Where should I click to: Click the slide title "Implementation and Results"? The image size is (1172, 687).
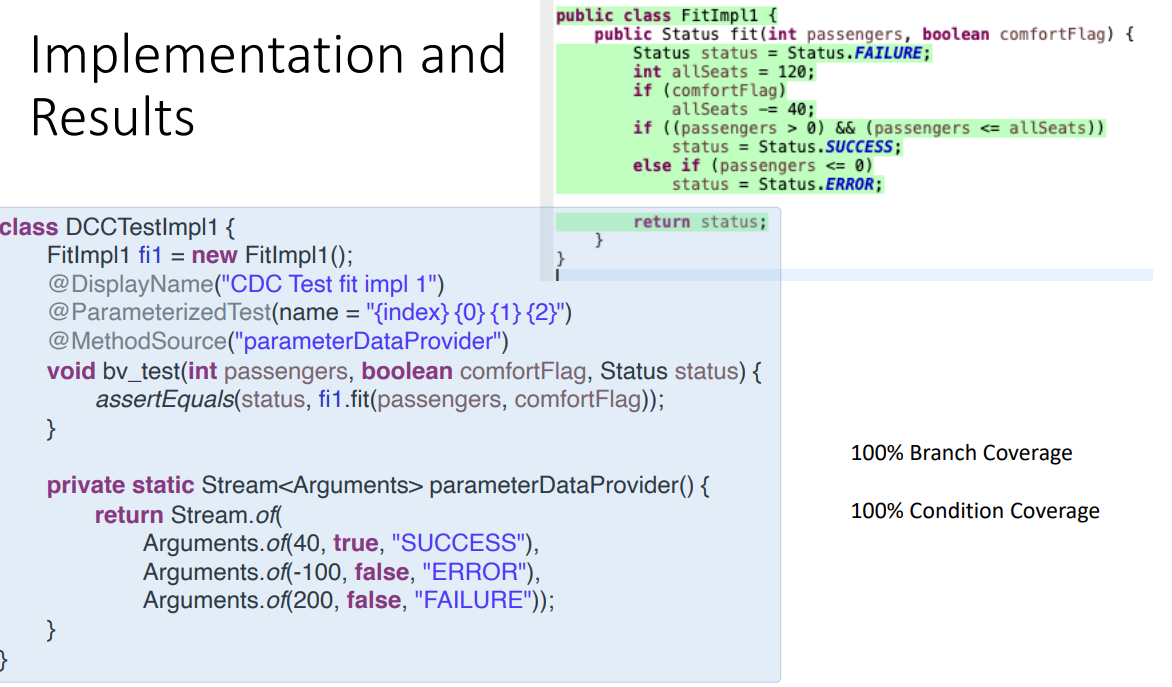268,86
